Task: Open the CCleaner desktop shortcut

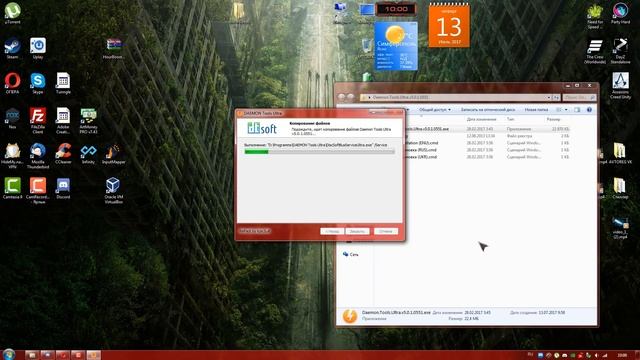Action: click(63, 153)
